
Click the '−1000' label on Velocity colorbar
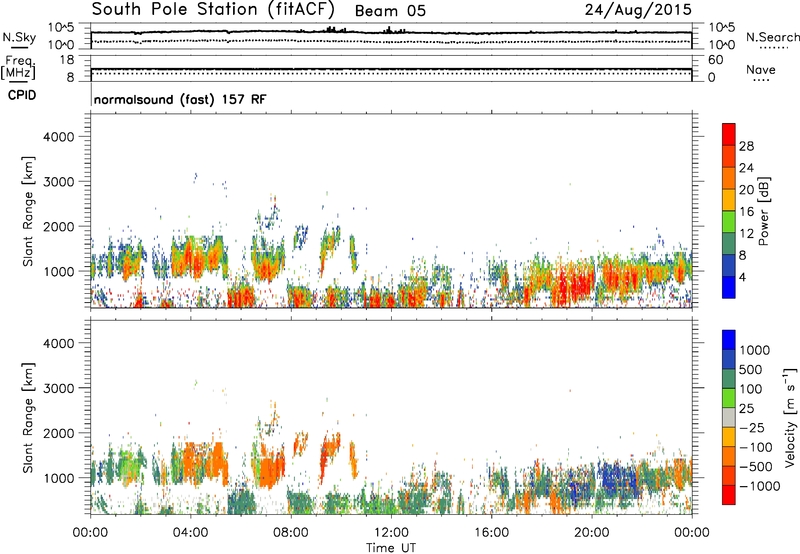[x=760, y=486]
